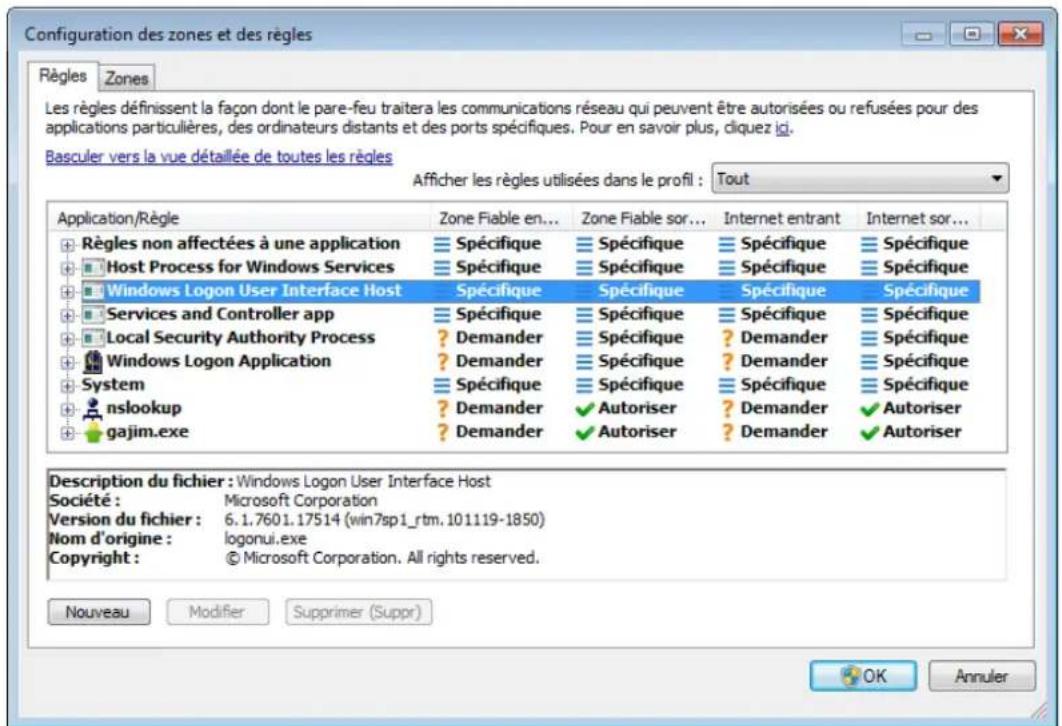Viewport: 1062px width, 726px height.
Task: Switch to the Zones tab
Action: 127,79
